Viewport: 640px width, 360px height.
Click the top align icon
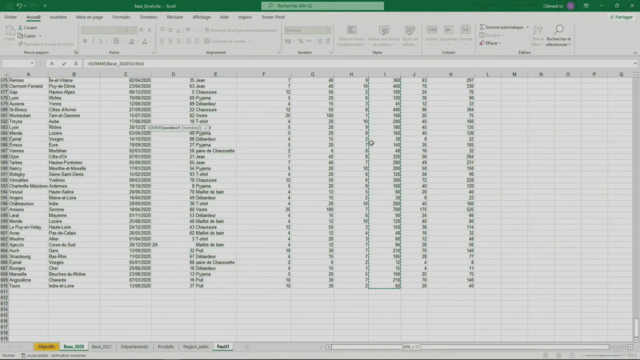[162, 30]
